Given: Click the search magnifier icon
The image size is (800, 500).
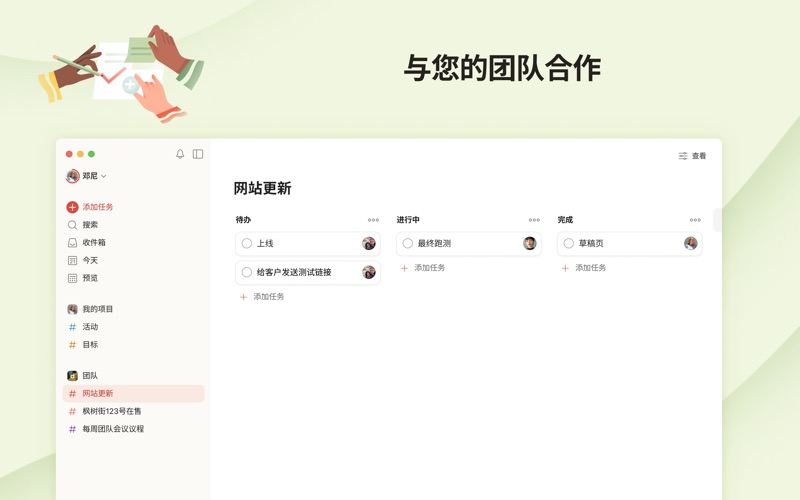Looking at the screenshot, I should (72, 225).
